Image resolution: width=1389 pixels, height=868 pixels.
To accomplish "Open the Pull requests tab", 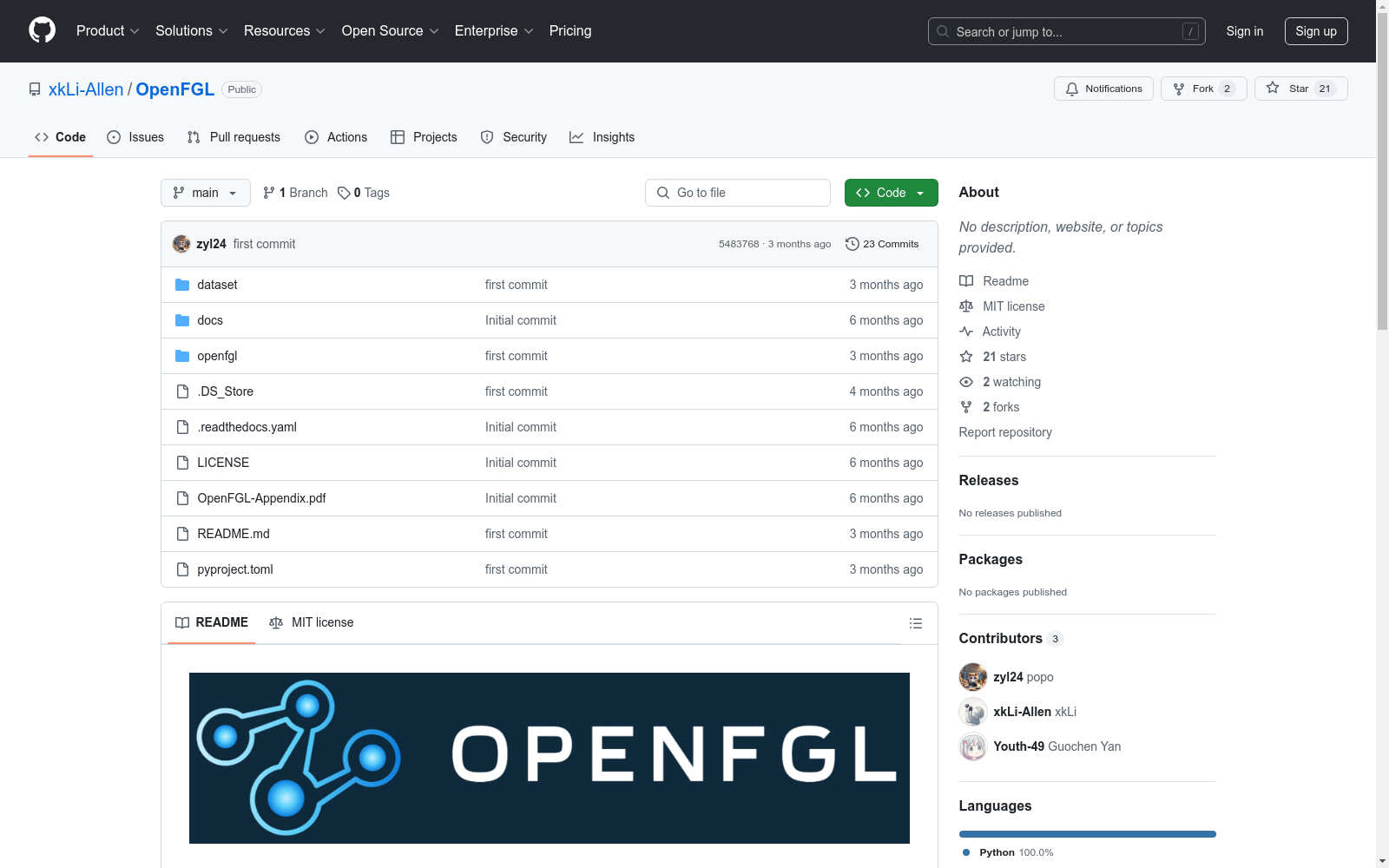I will tap(234, 137).
